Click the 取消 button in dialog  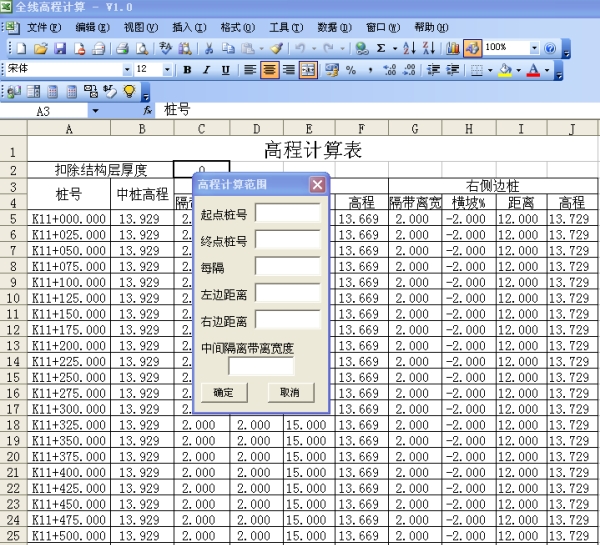pyautogui.click(x=290, y=393)
